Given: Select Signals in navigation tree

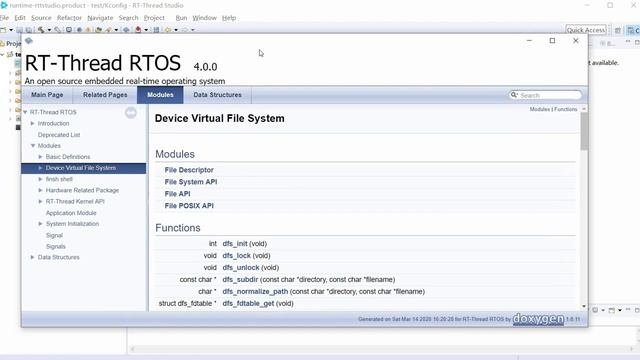Looking at the screenshot, I should tap(56, 247).
